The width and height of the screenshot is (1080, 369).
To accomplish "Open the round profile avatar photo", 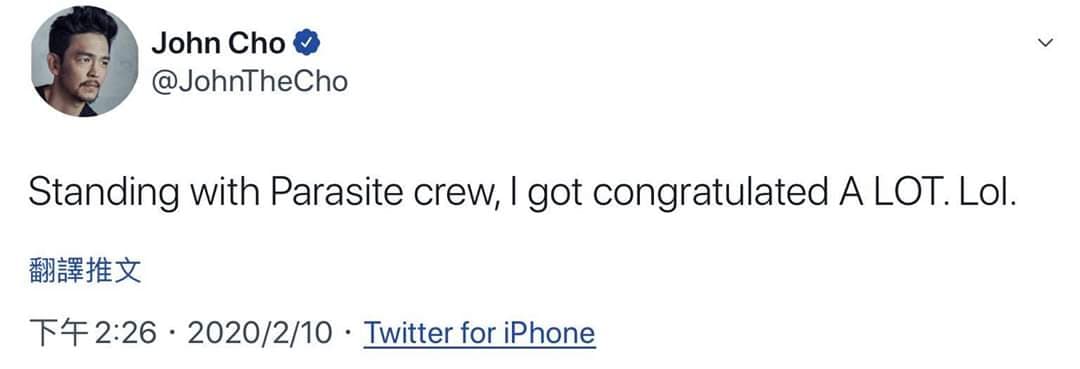I will click(83, 61).
